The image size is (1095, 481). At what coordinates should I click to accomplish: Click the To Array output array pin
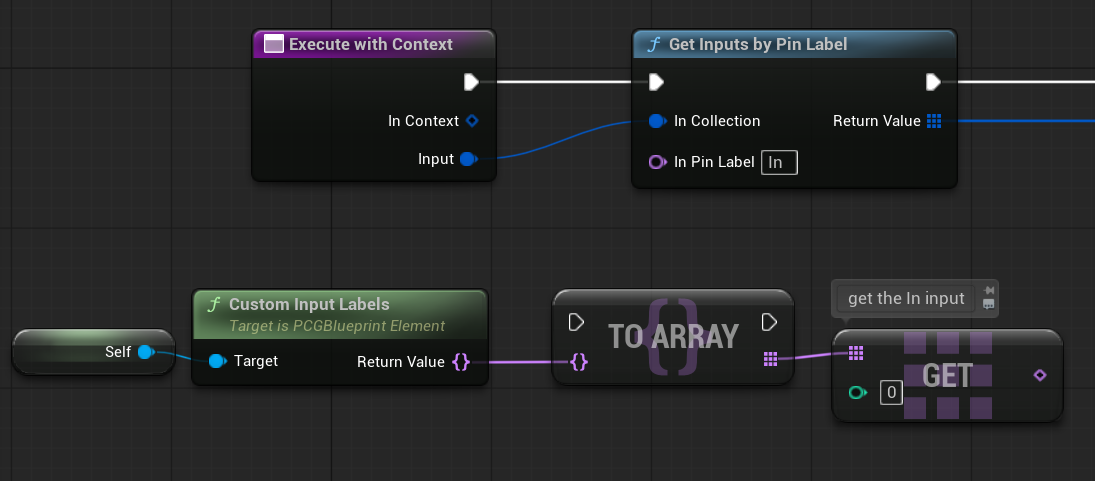point(770,358)
